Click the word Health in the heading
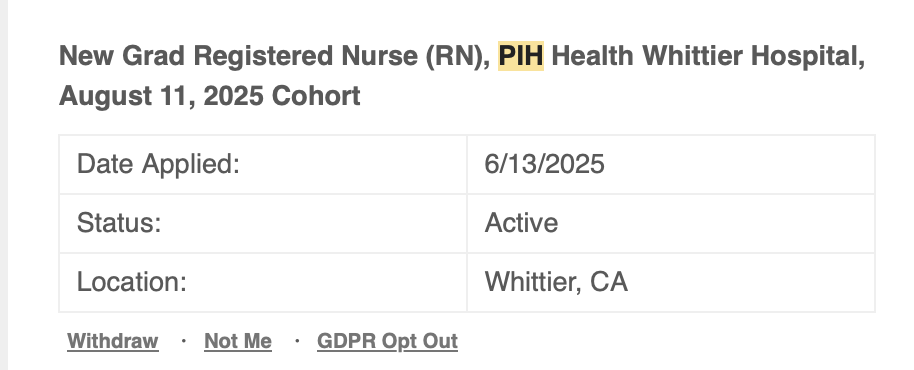914x370 pixels. (592, 57)
